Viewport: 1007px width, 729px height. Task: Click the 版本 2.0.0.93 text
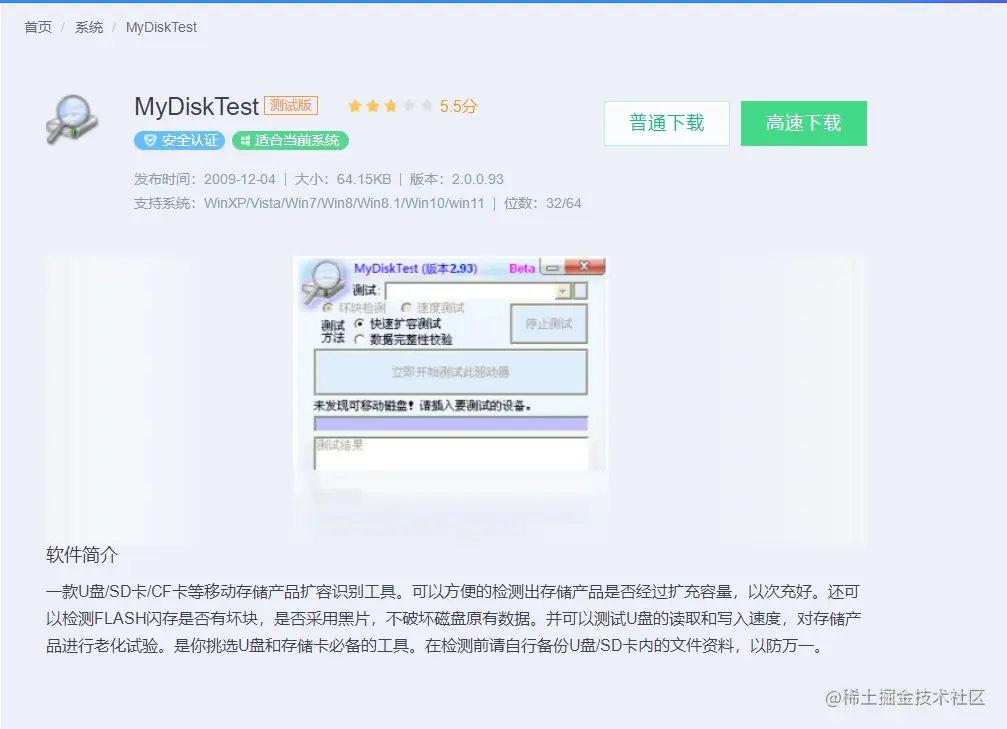point(457,179)
